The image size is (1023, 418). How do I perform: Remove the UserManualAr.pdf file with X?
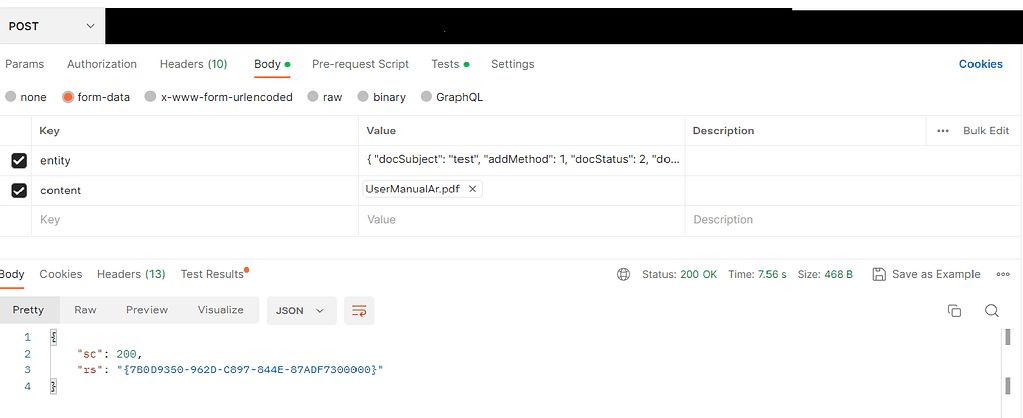(x=473, y=189)
